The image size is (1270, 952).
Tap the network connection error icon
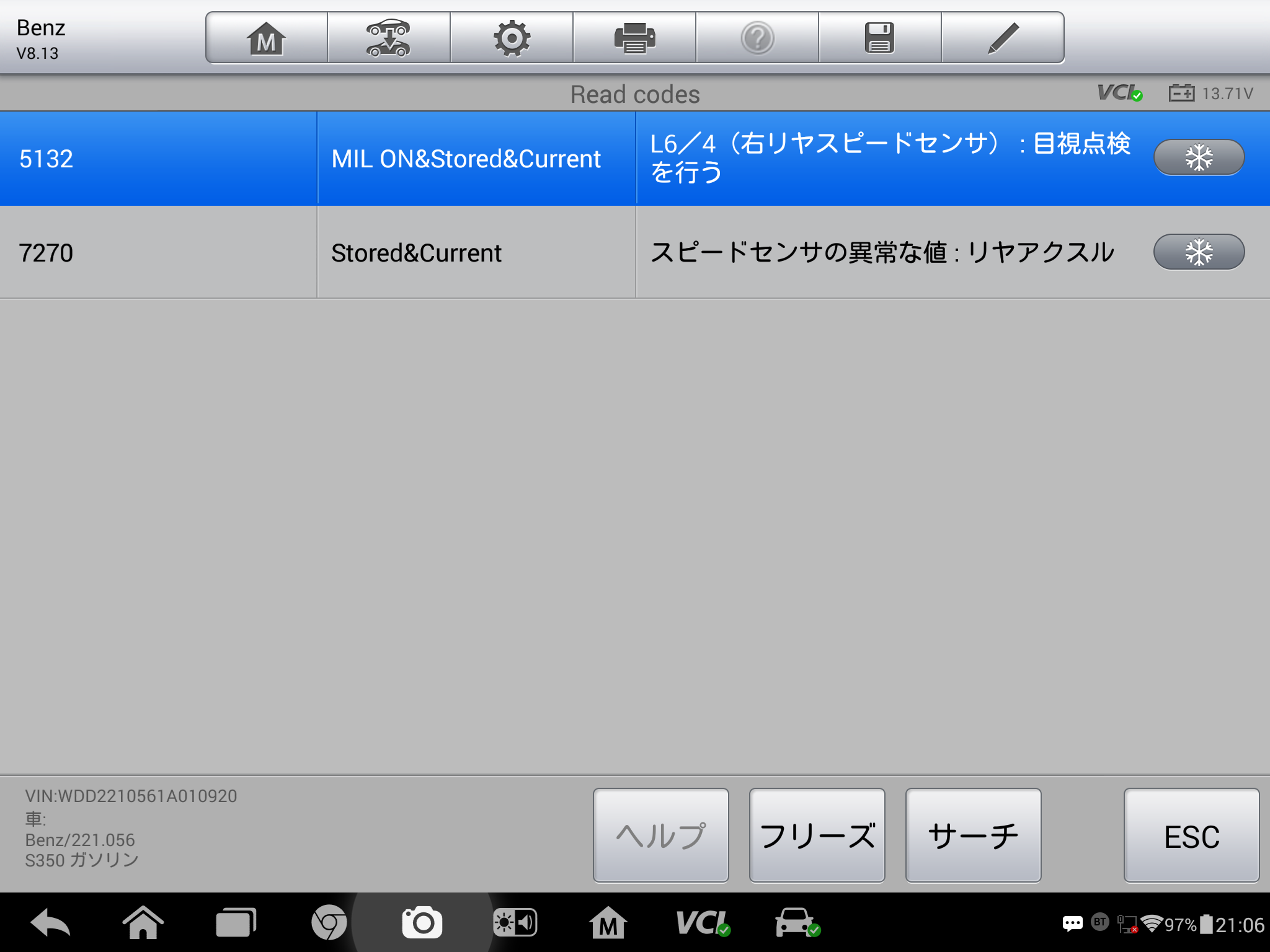1127,924
